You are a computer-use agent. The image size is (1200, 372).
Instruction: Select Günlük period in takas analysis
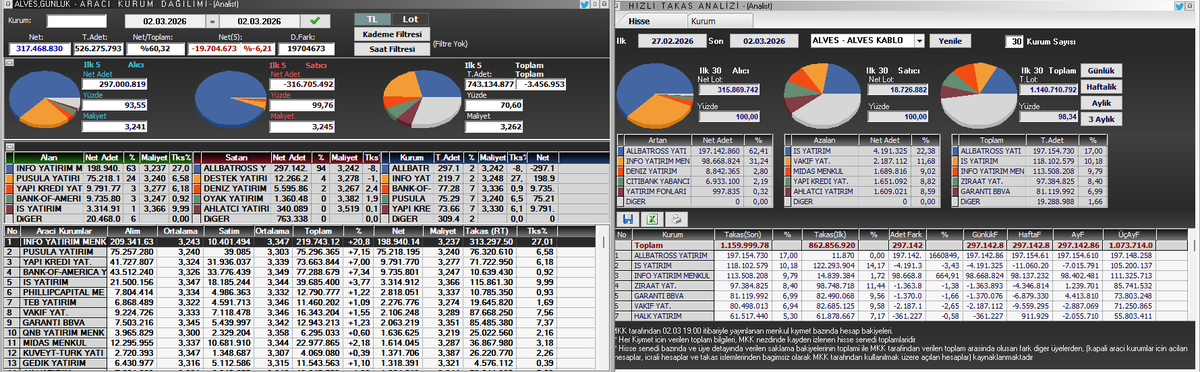pyautogui.click(x=1100, y=71)
